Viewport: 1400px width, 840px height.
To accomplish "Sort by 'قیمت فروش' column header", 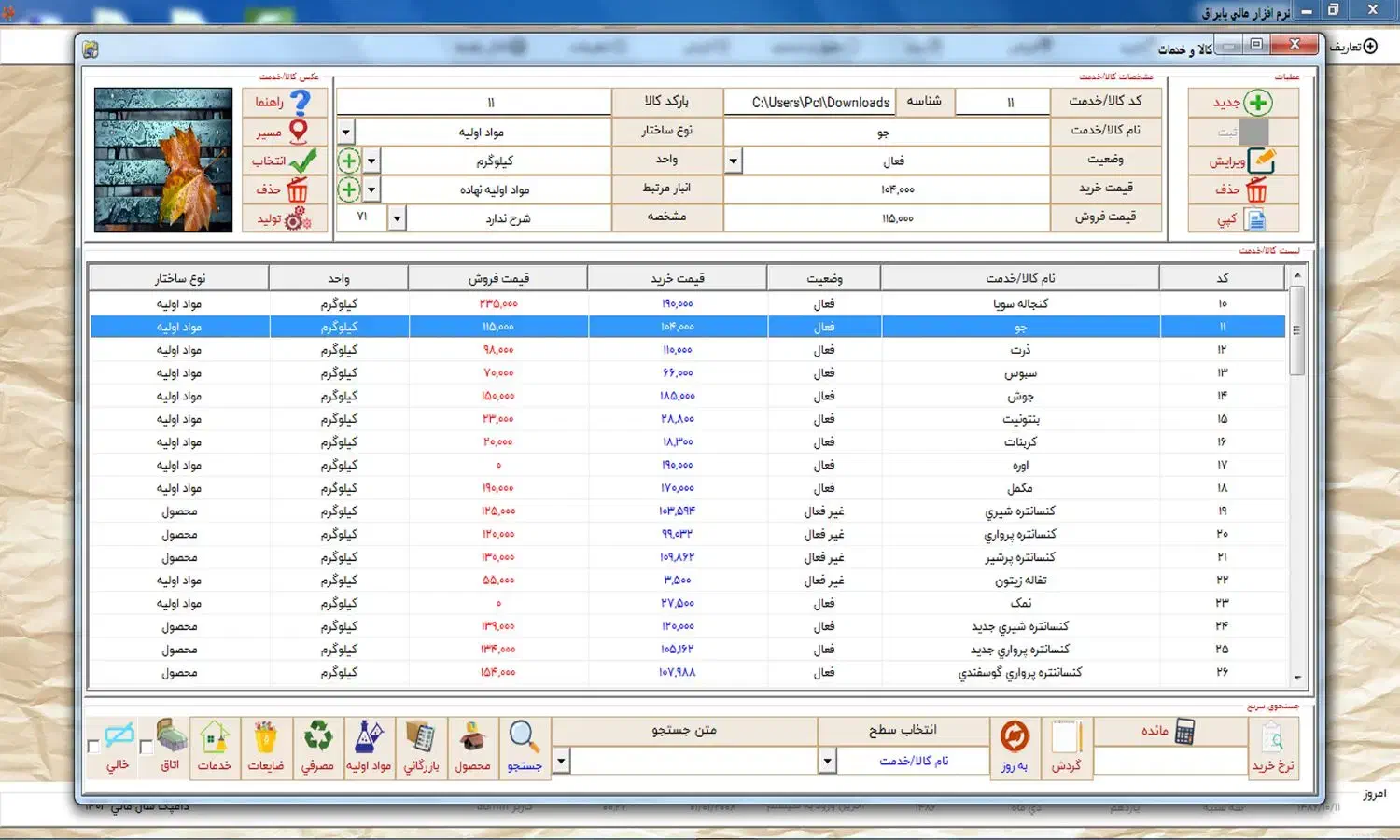I will coord(498,278).
